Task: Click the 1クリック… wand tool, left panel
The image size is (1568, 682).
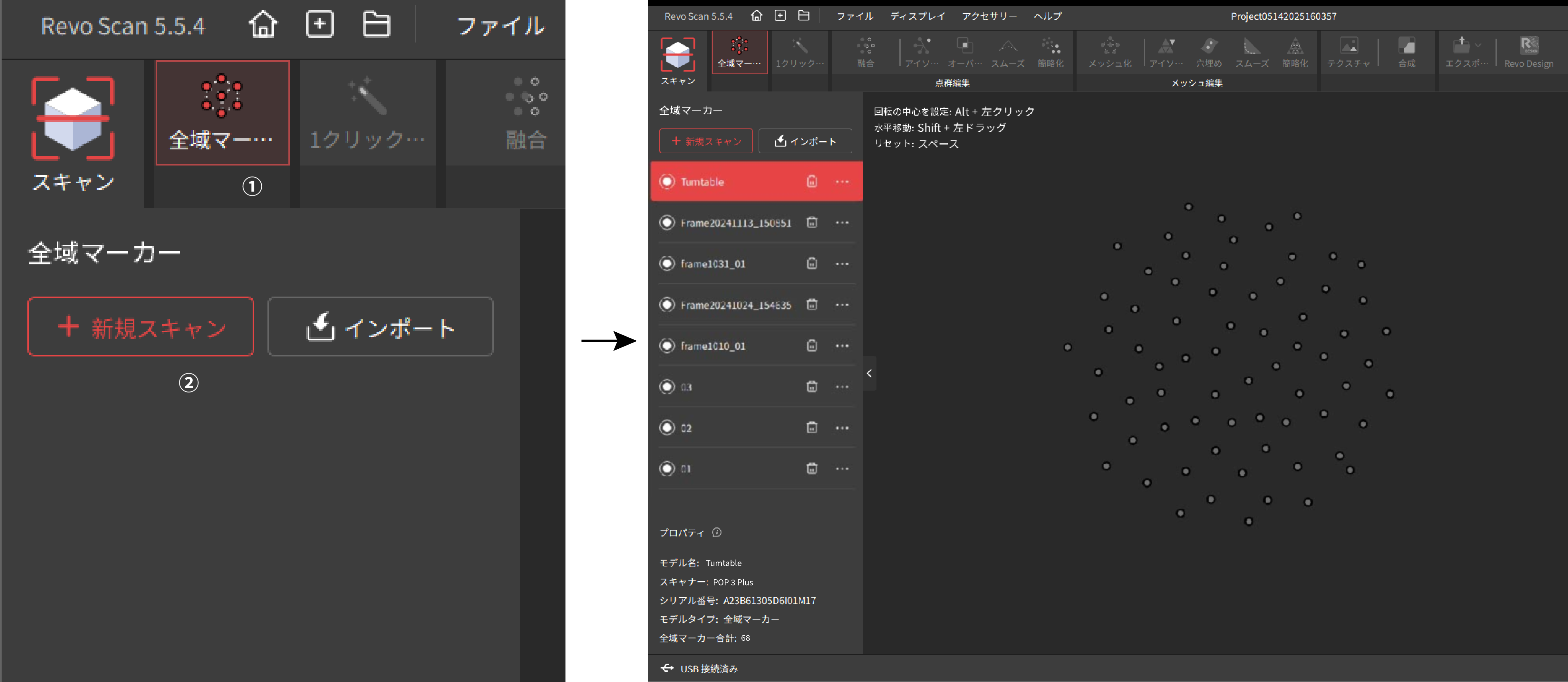Action: tap(367, 113)
